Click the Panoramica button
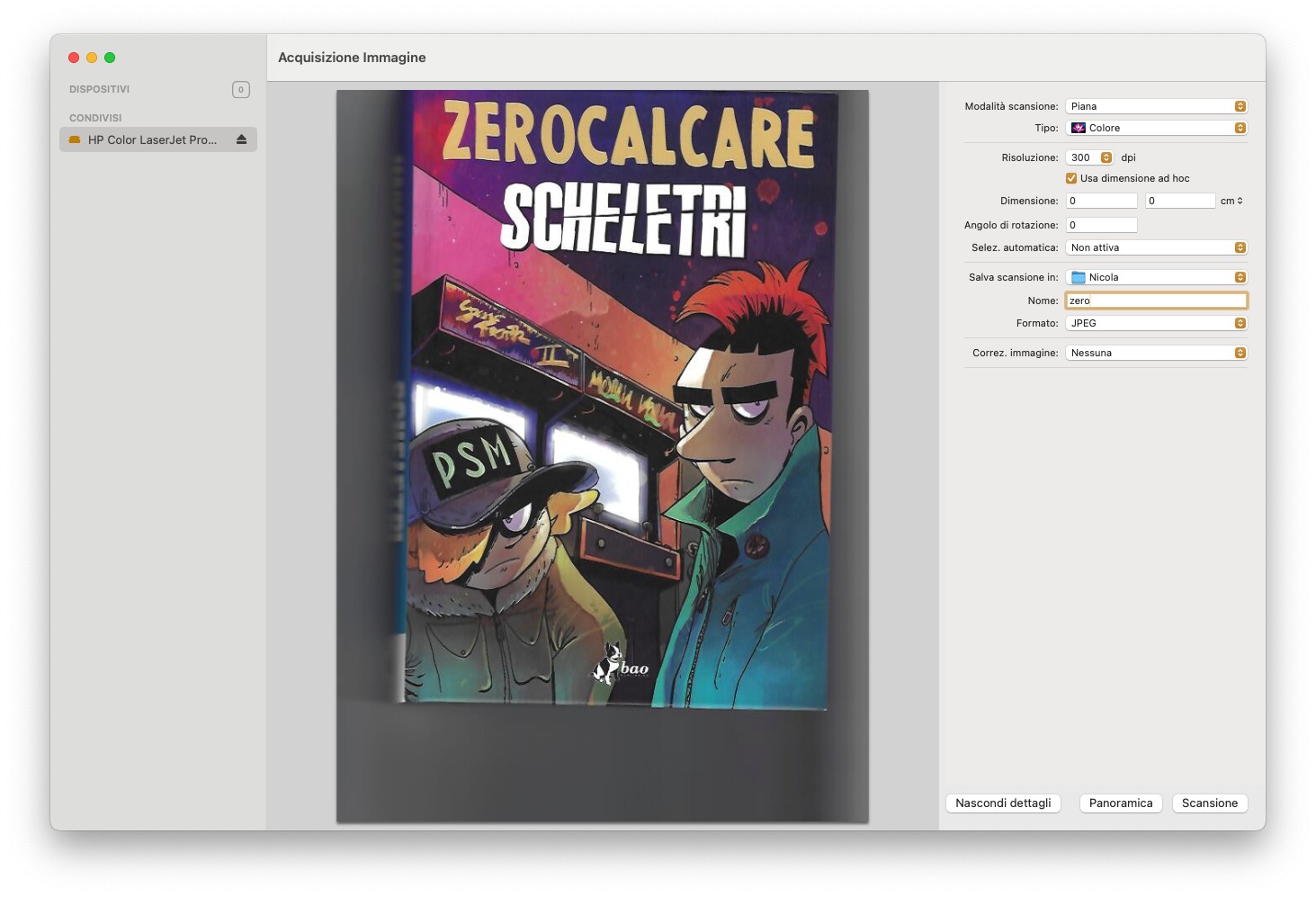This screenshot has height=897, width=1316. coord(1120,803)
